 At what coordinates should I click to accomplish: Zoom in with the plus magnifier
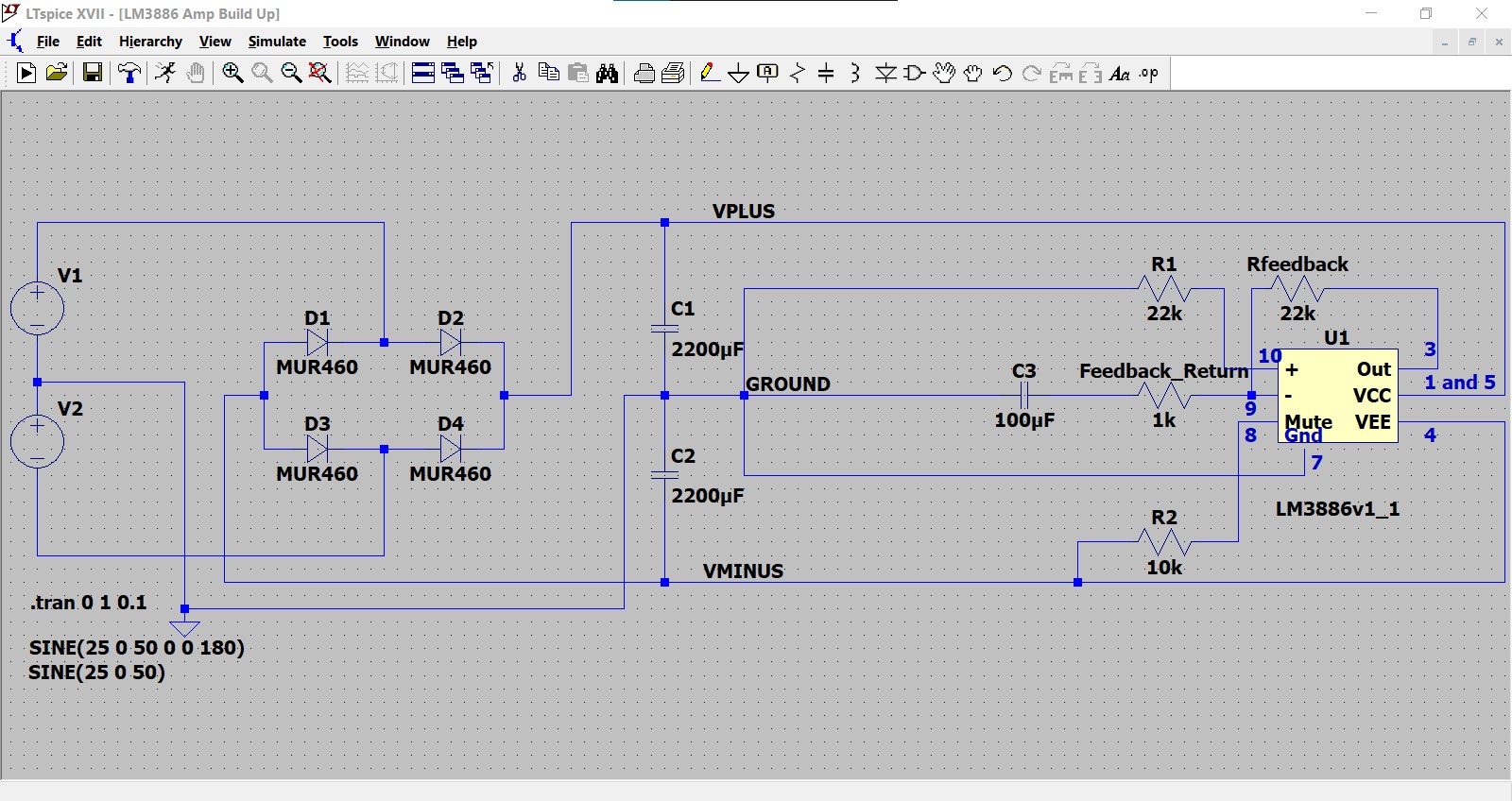pos(232,73)
